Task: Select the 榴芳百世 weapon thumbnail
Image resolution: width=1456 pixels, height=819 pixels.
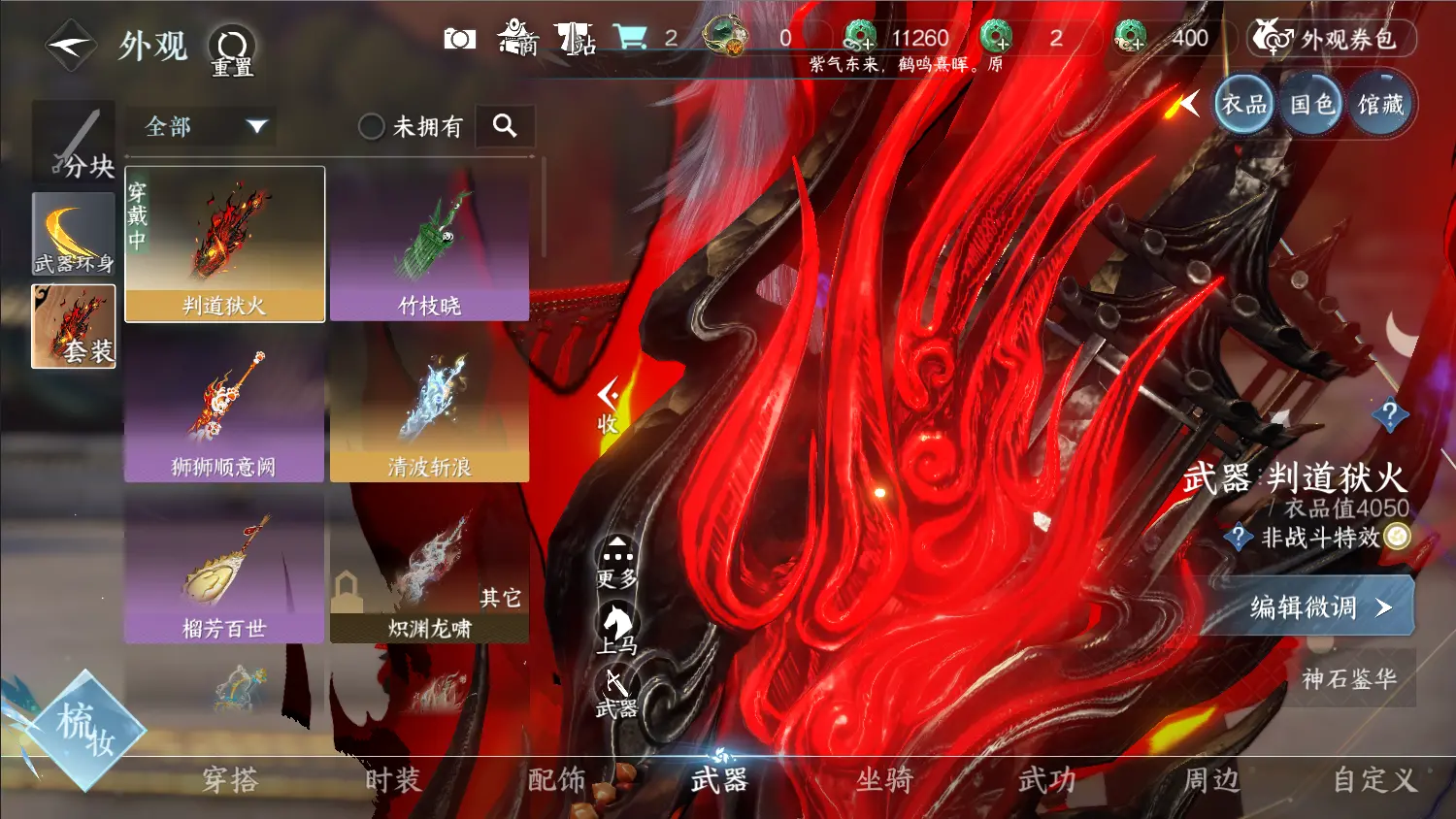Action: 224,567
